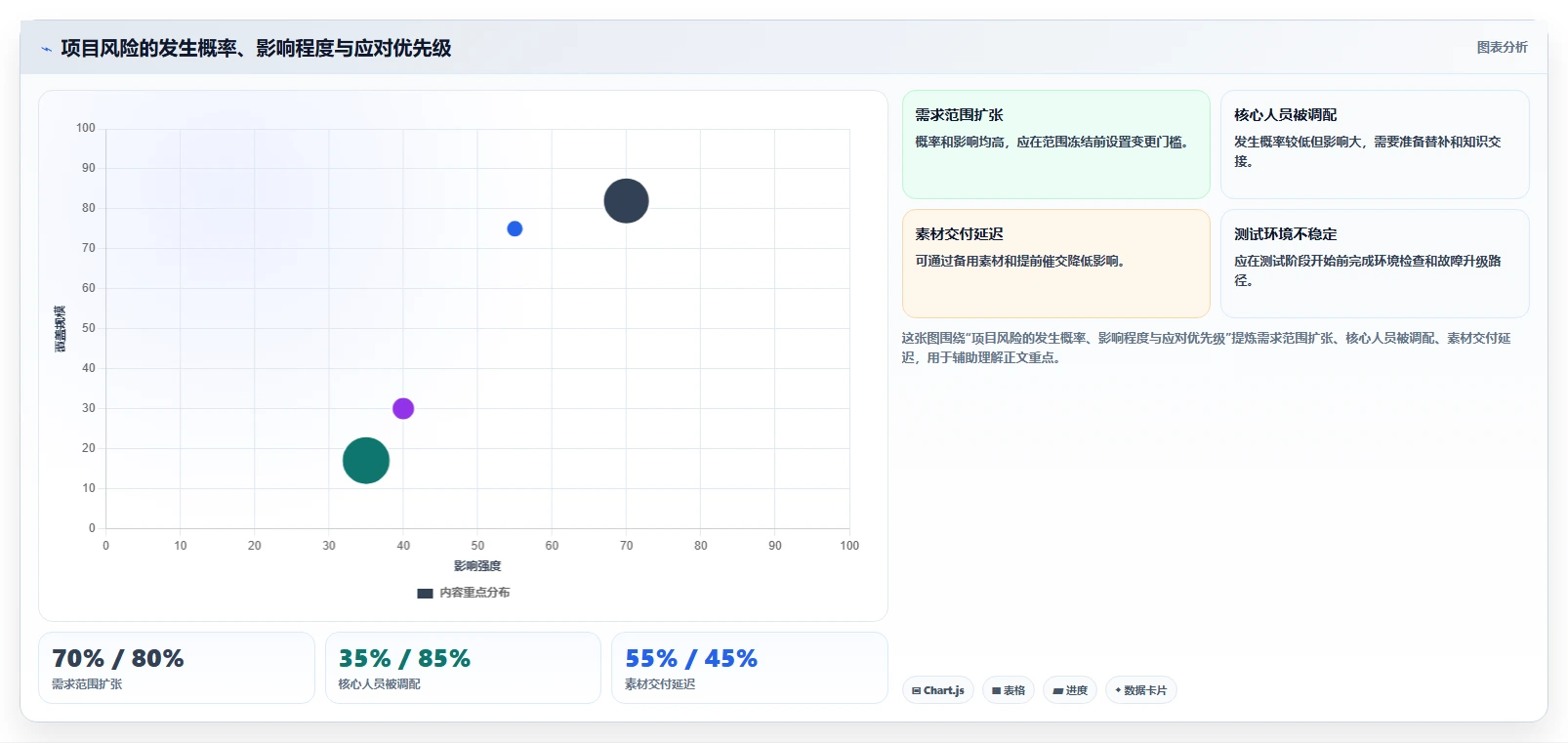Click the 内容重点分布 legend text
Viewport: 1568px width, 743px height.
(x=475, y=593)
